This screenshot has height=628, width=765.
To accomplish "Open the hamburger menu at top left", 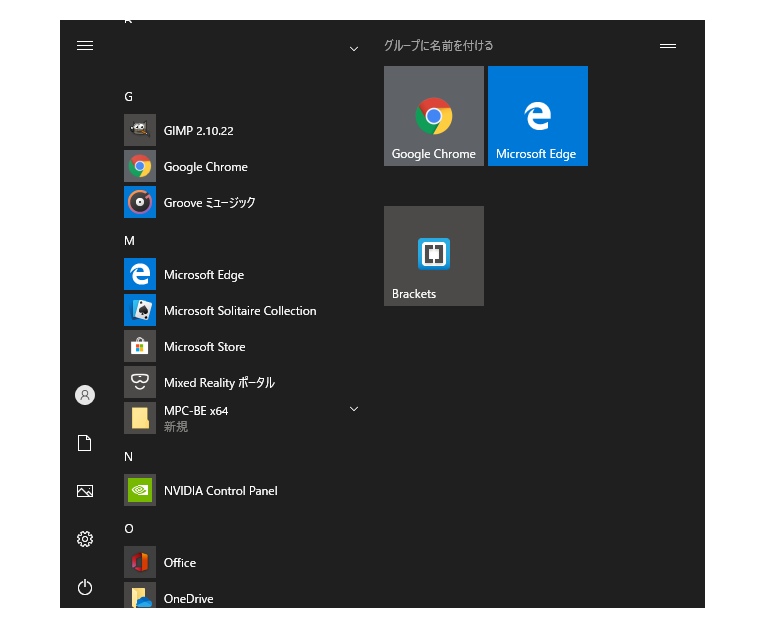I will coord(85,46).
